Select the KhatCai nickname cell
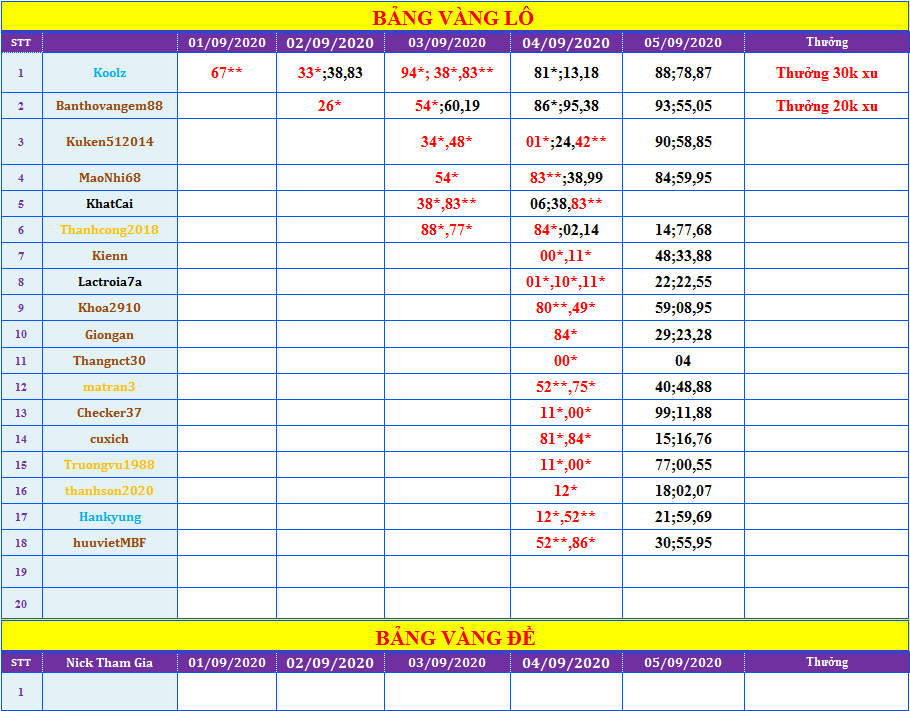 110,204
